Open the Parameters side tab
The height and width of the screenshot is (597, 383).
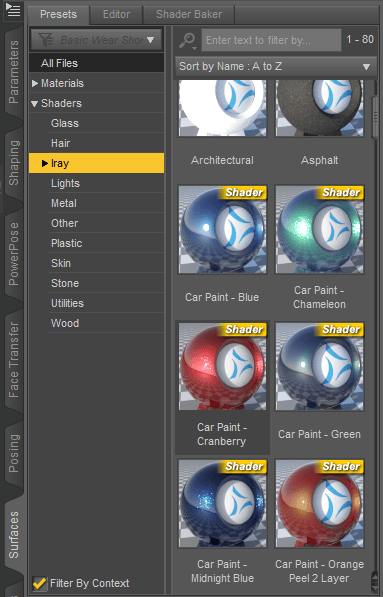click(x=14, y=72)
